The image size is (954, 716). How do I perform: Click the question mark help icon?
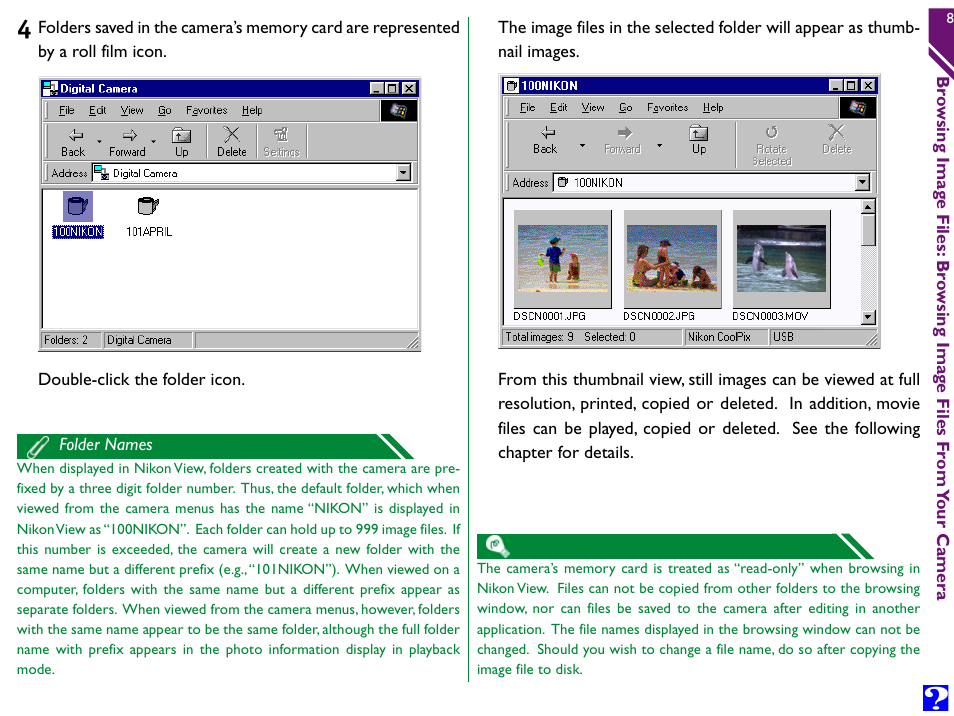tap(935, 698)
